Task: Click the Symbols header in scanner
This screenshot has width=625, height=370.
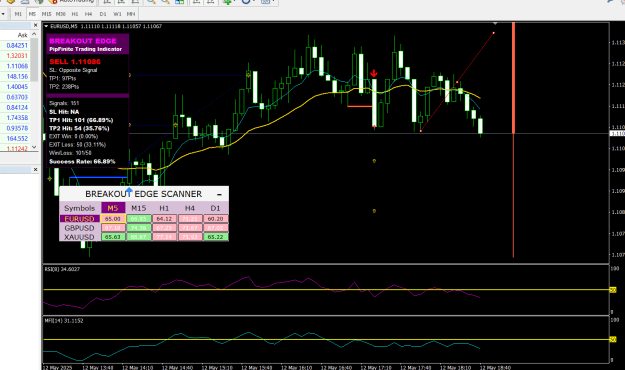Action: pyautogui.click(x=80, y=208)
